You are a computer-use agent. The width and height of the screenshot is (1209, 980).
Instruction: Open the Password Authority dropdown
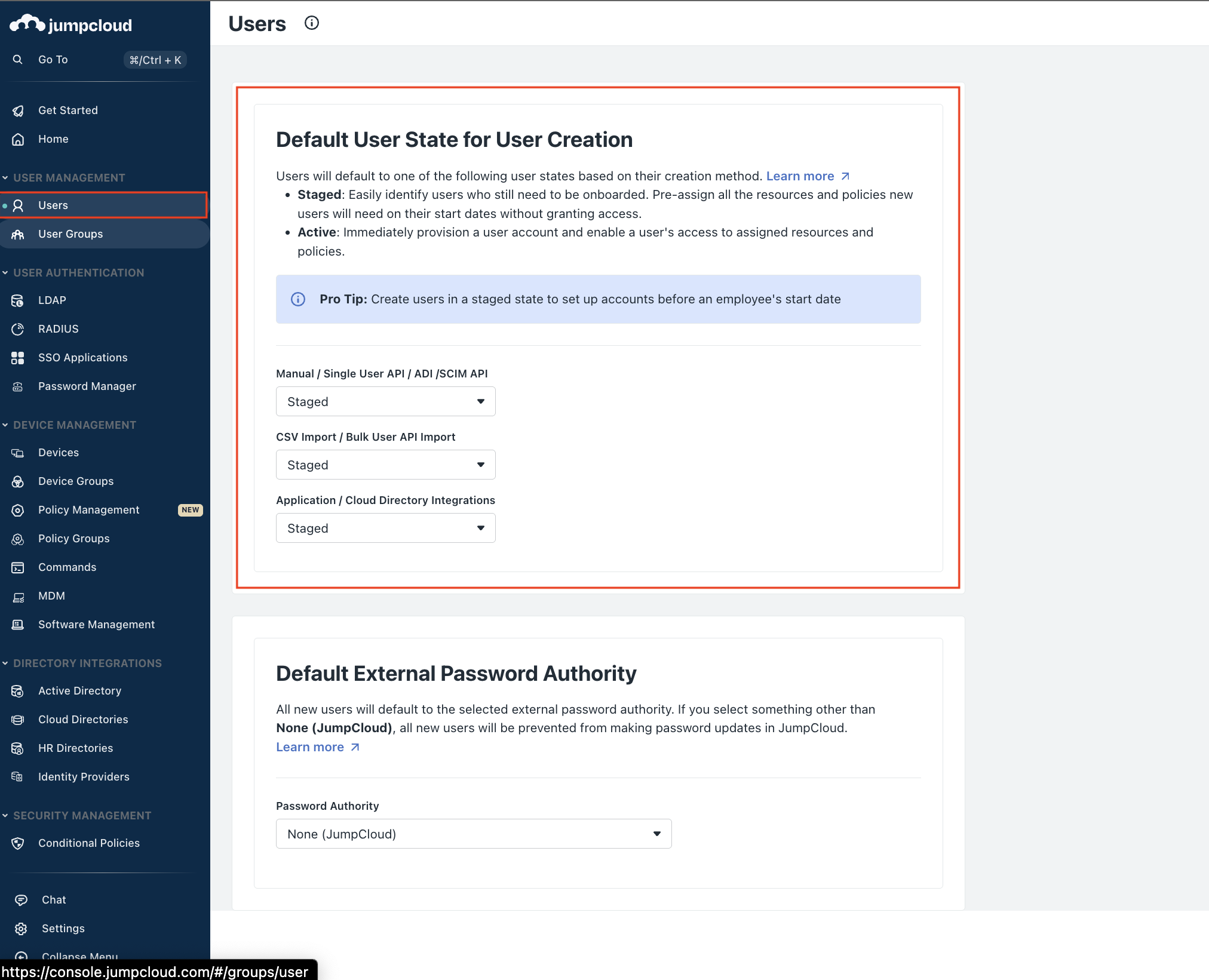click(474, 834)
